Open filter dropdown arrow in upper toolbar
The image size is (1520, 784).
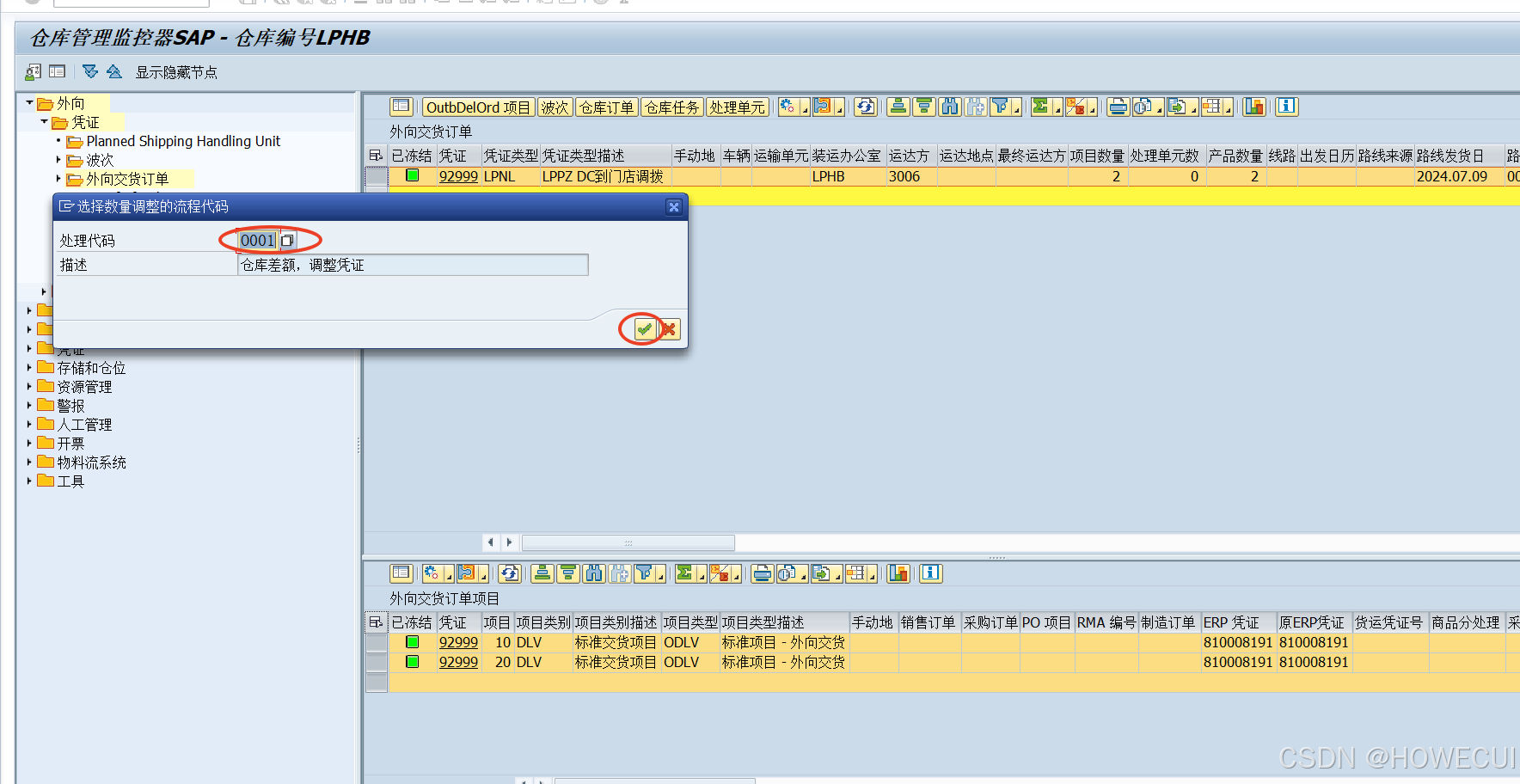coord(1016,108)
